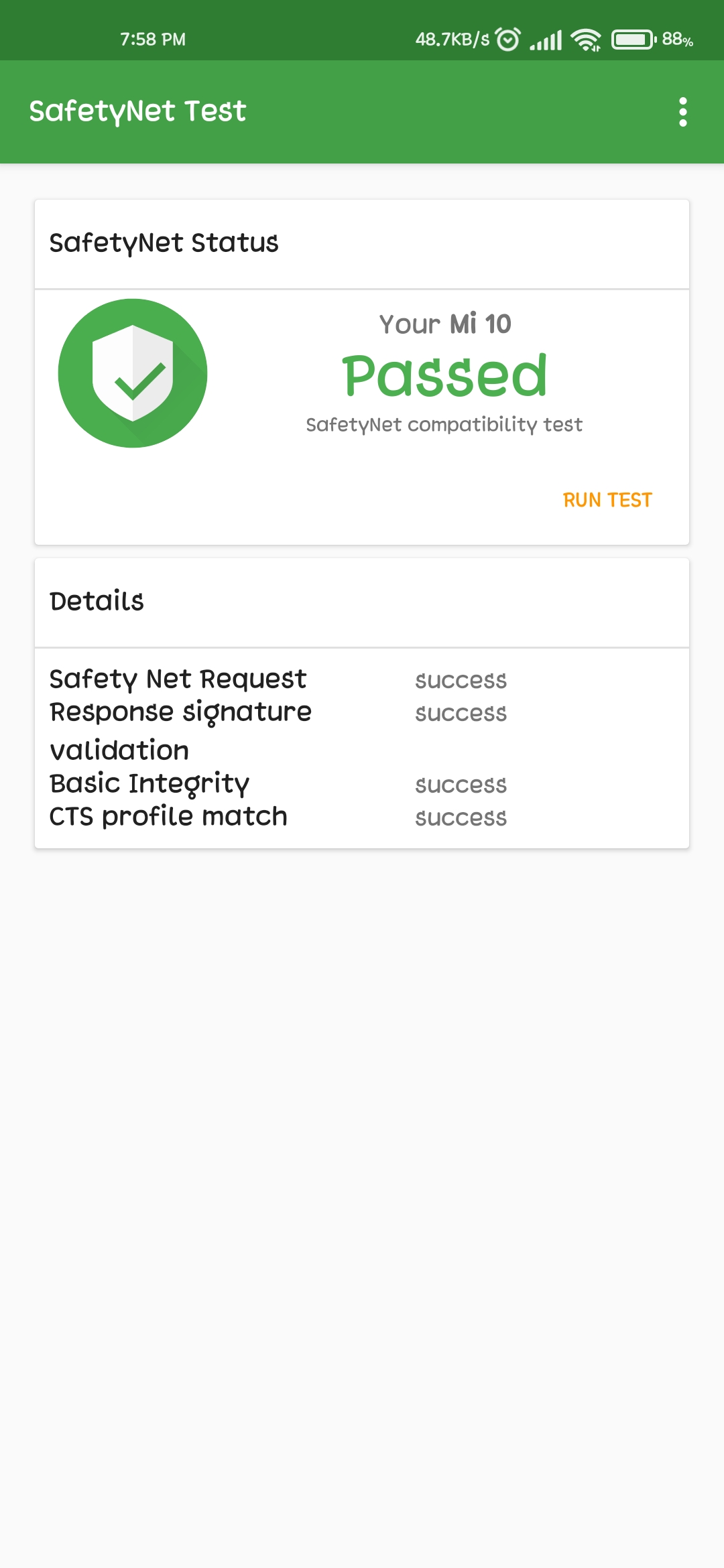Tap the alarm clock status icon
Image resolution: width=724 pixels, height=1568 pixels.
(507, 40)
